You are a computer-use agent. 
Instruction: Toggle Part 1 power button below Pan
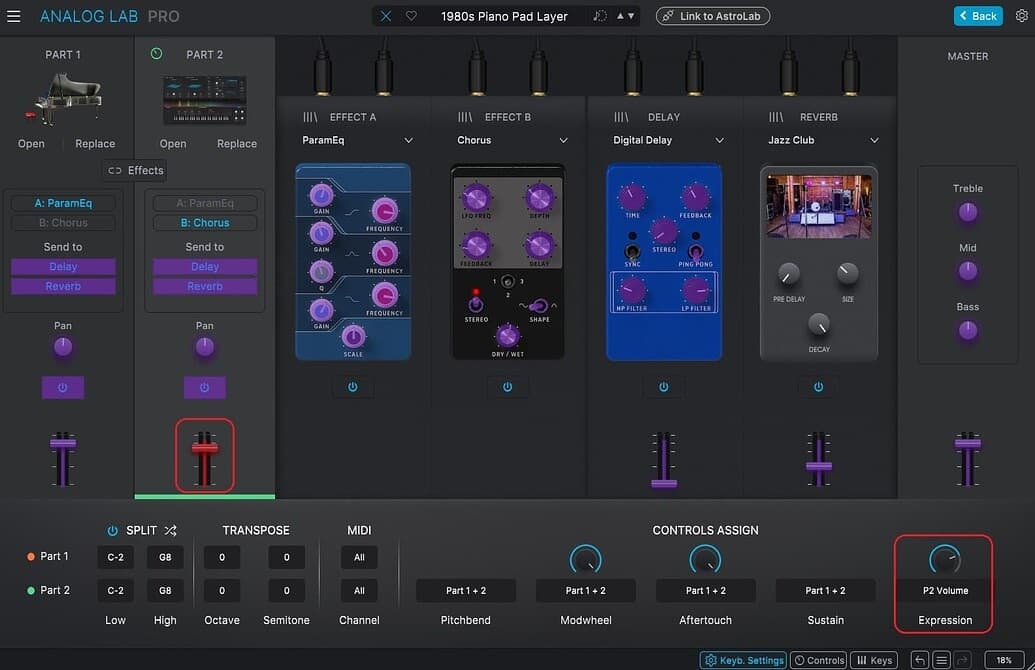(63, 387)
